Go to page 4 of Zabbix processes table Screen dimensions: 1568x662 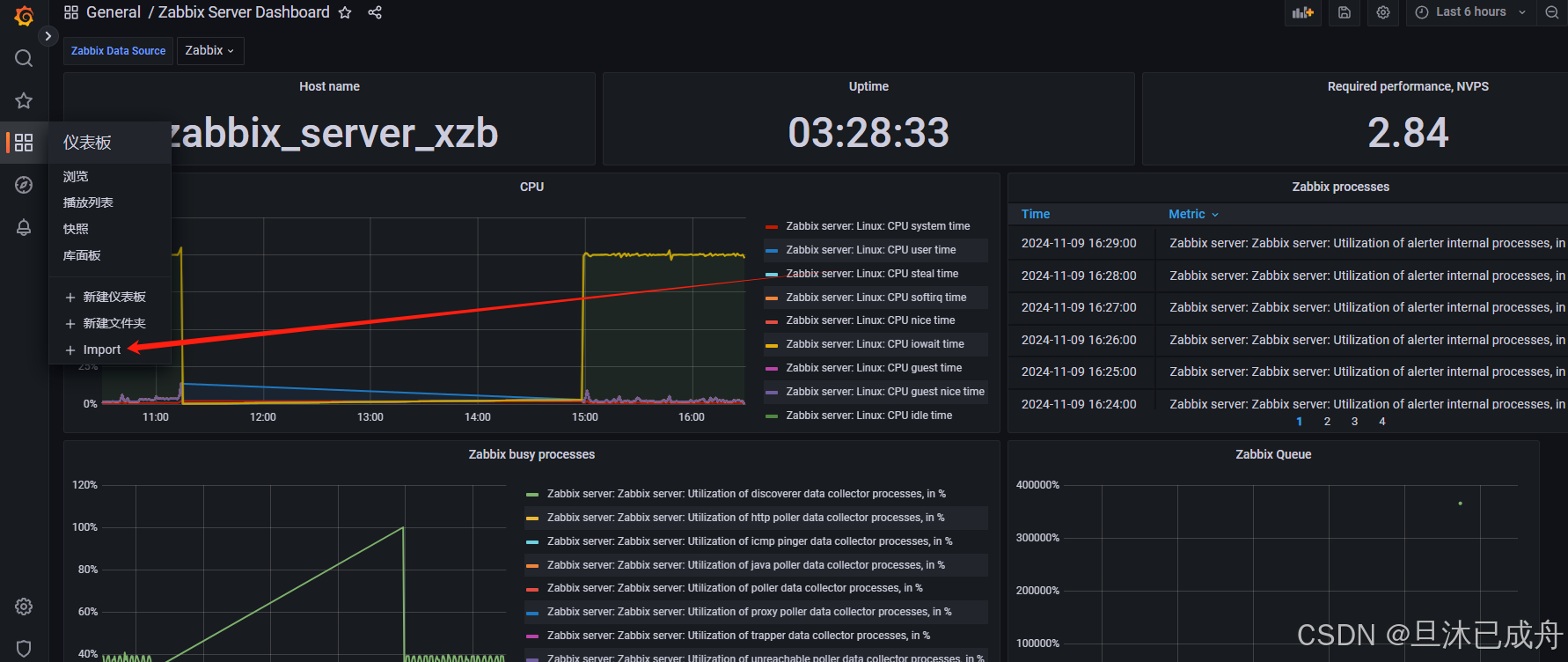1381,422
